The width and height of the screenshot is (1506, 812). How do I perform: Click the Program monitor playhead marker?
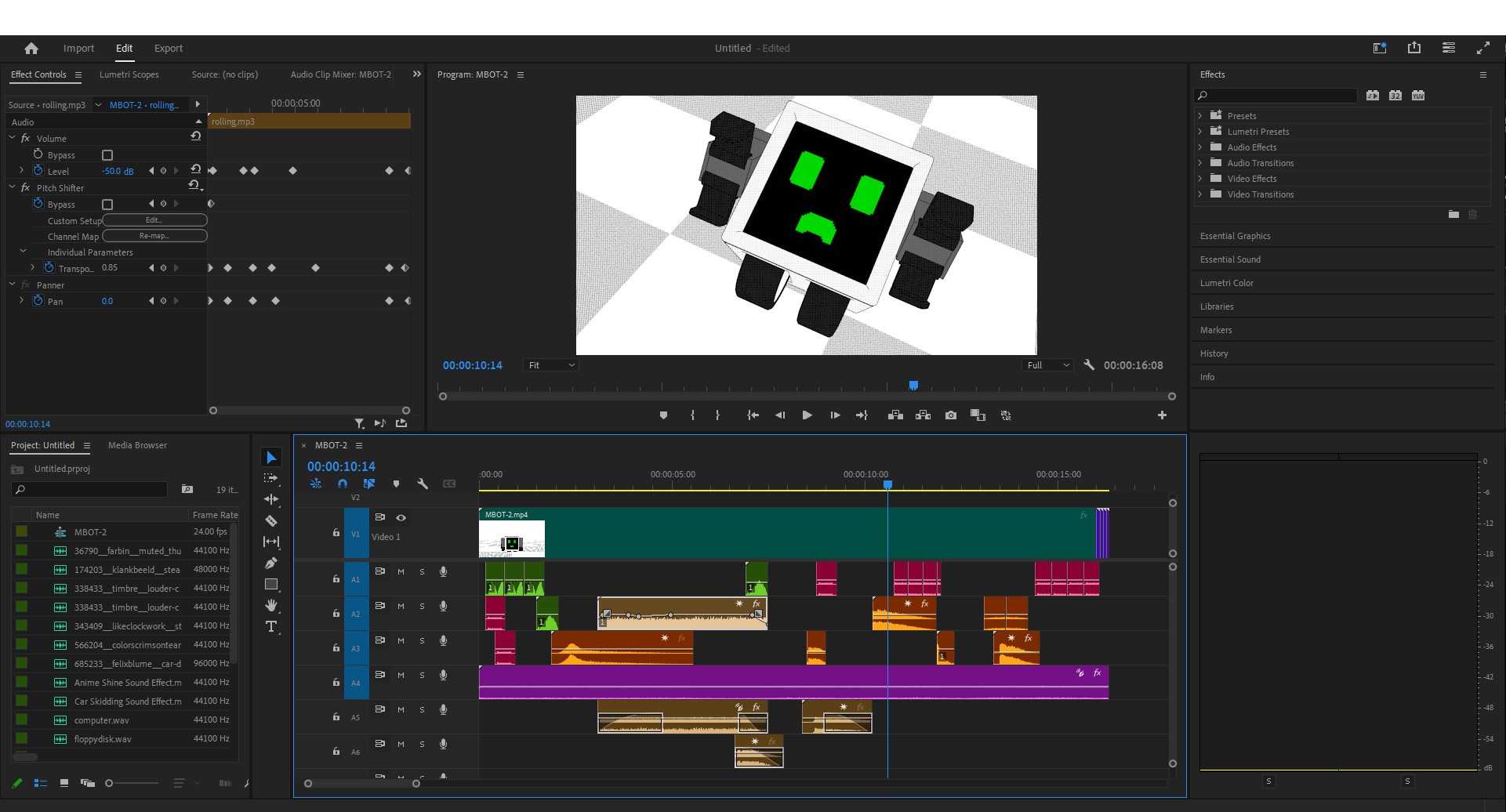click(913, 385)
